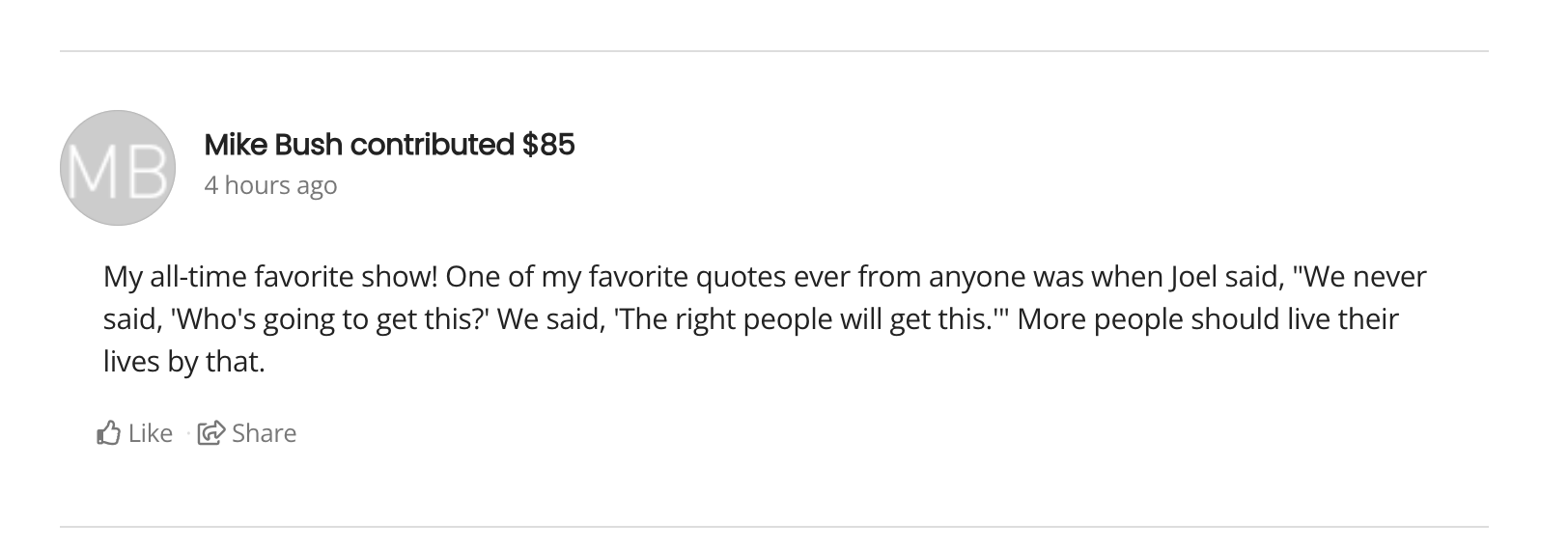Click the thumbs-up Like icon
Viewport: 1568px width, 550px height.
click(x=108, y=433)
